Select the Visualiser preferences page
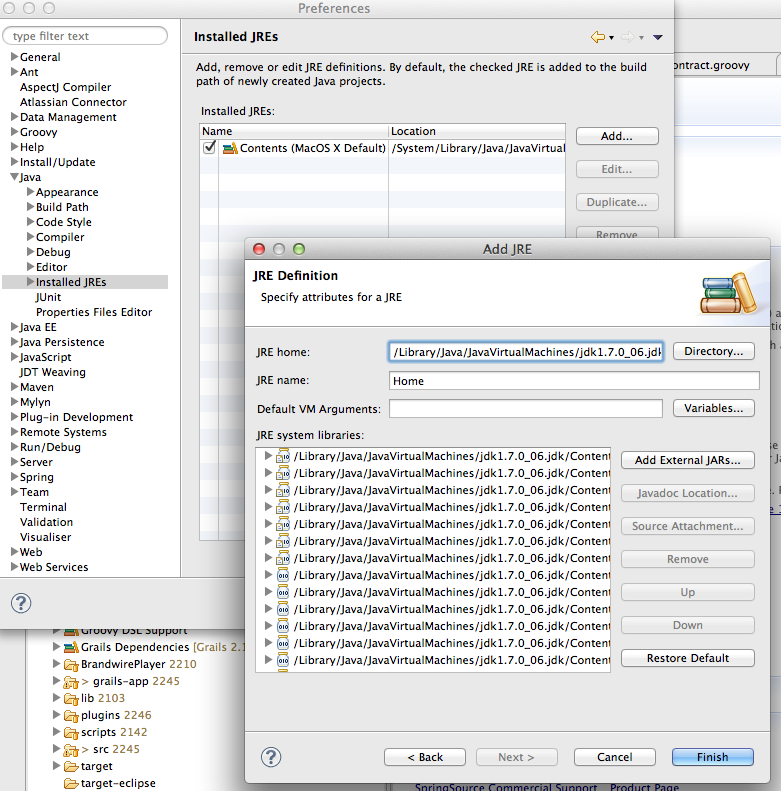The width and height of the screenshot is (781, 791). click(45, 537)
